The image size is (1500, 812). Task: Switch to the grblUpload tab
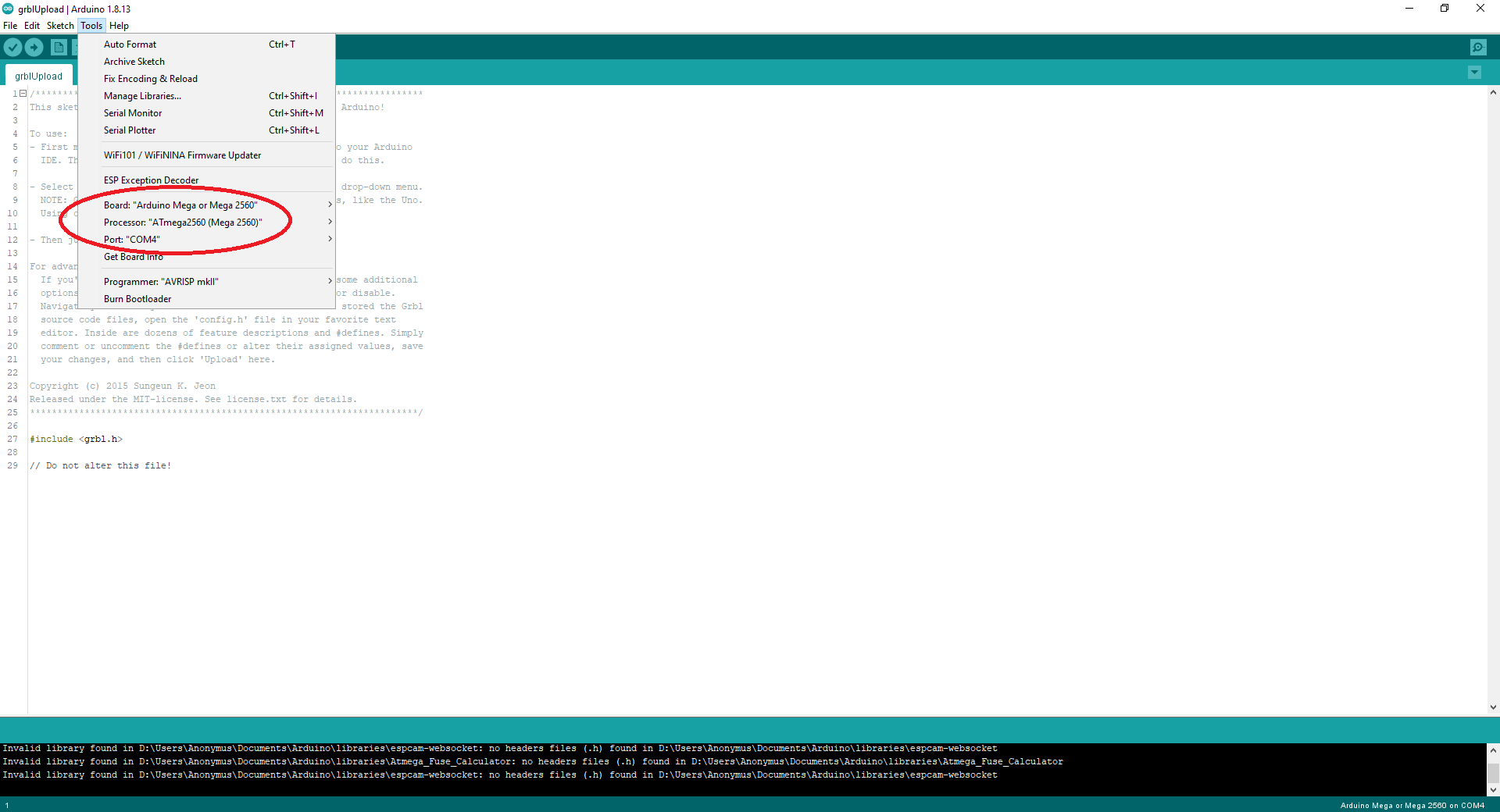[39, 76]
